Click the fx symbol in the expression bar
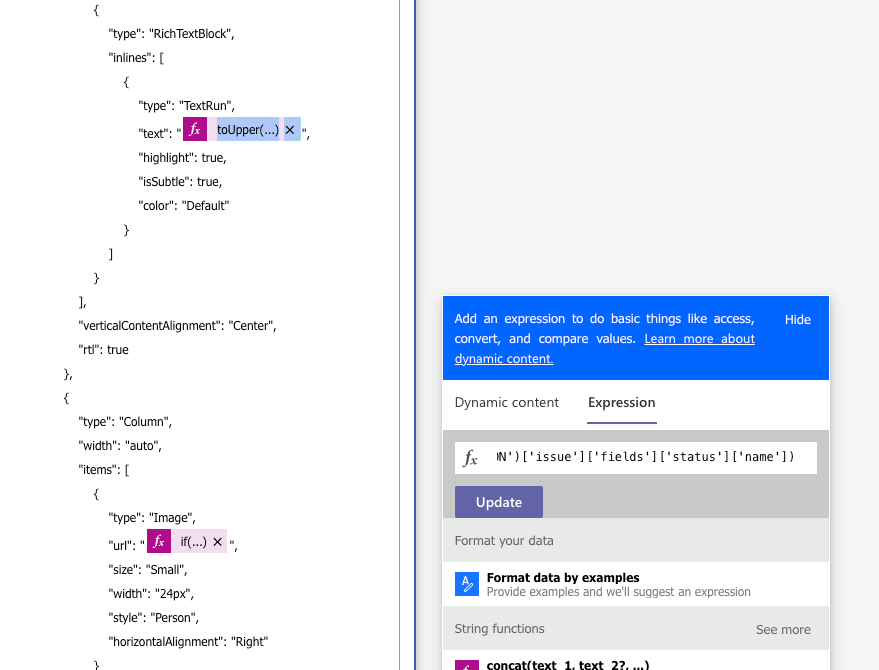 pos(470,457)
